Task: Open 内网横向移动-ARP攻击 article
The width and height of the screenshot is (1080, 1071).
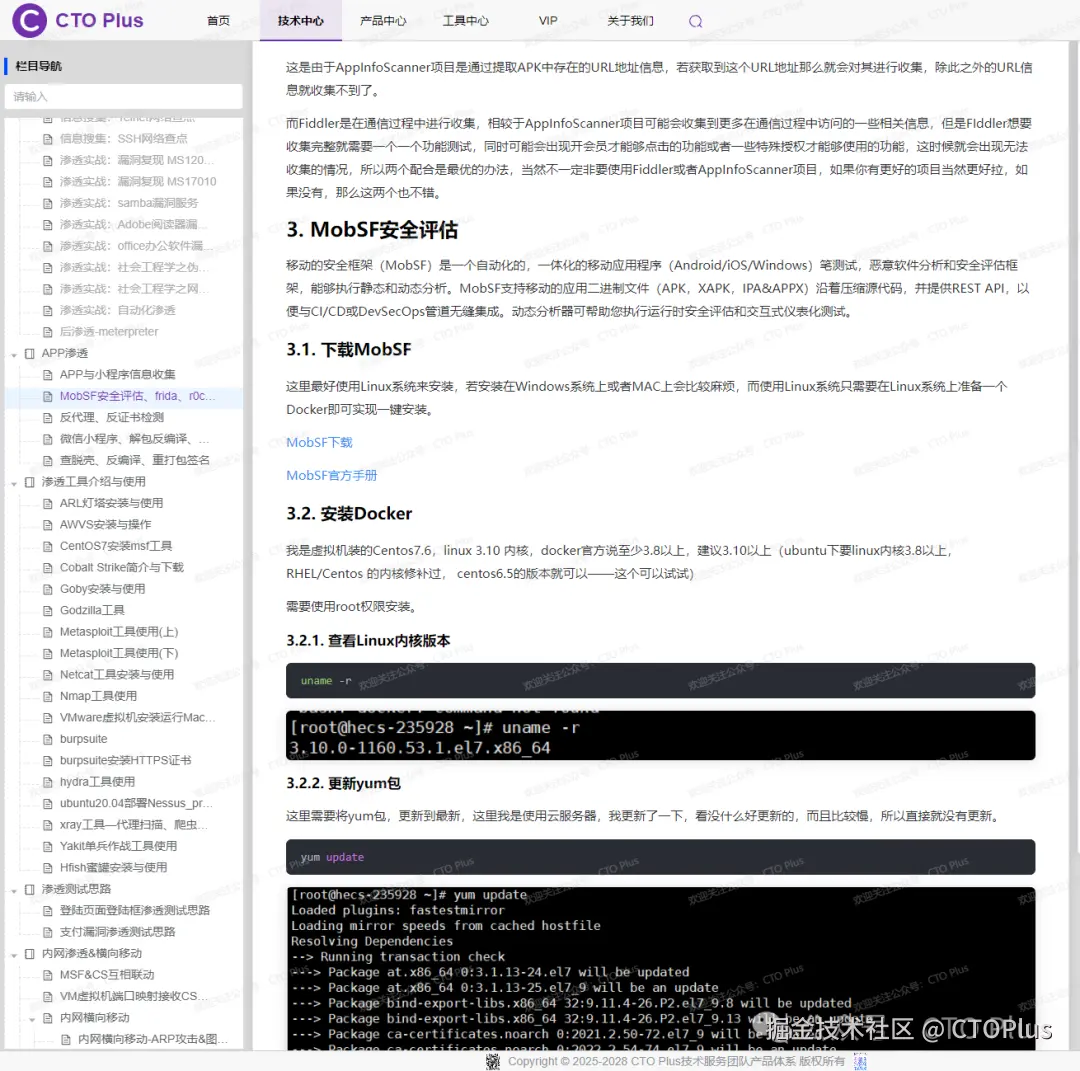Action: pyautogui.click(x=153, y=1039)
